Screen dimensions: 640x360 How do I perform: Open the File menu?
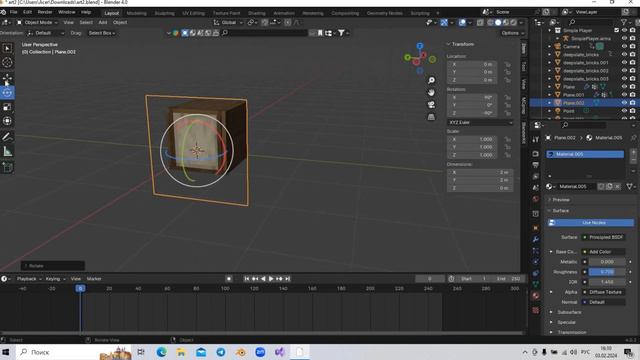coord(13,12)
